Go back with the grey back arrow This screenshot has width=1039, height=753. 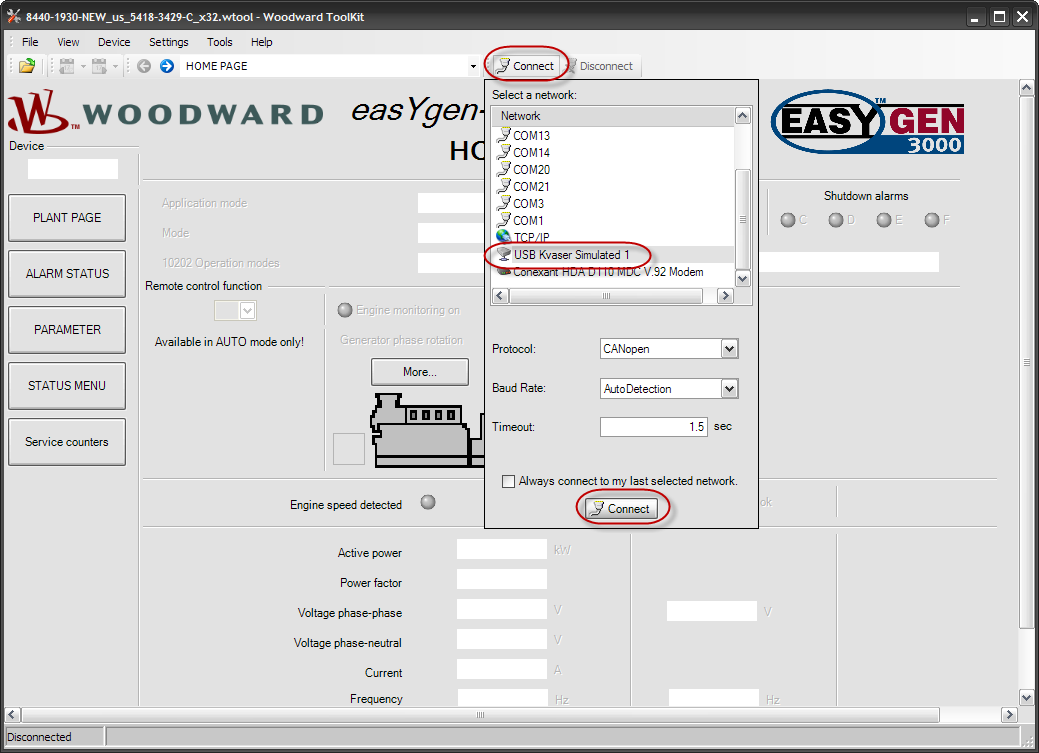[x=144, y=66]
